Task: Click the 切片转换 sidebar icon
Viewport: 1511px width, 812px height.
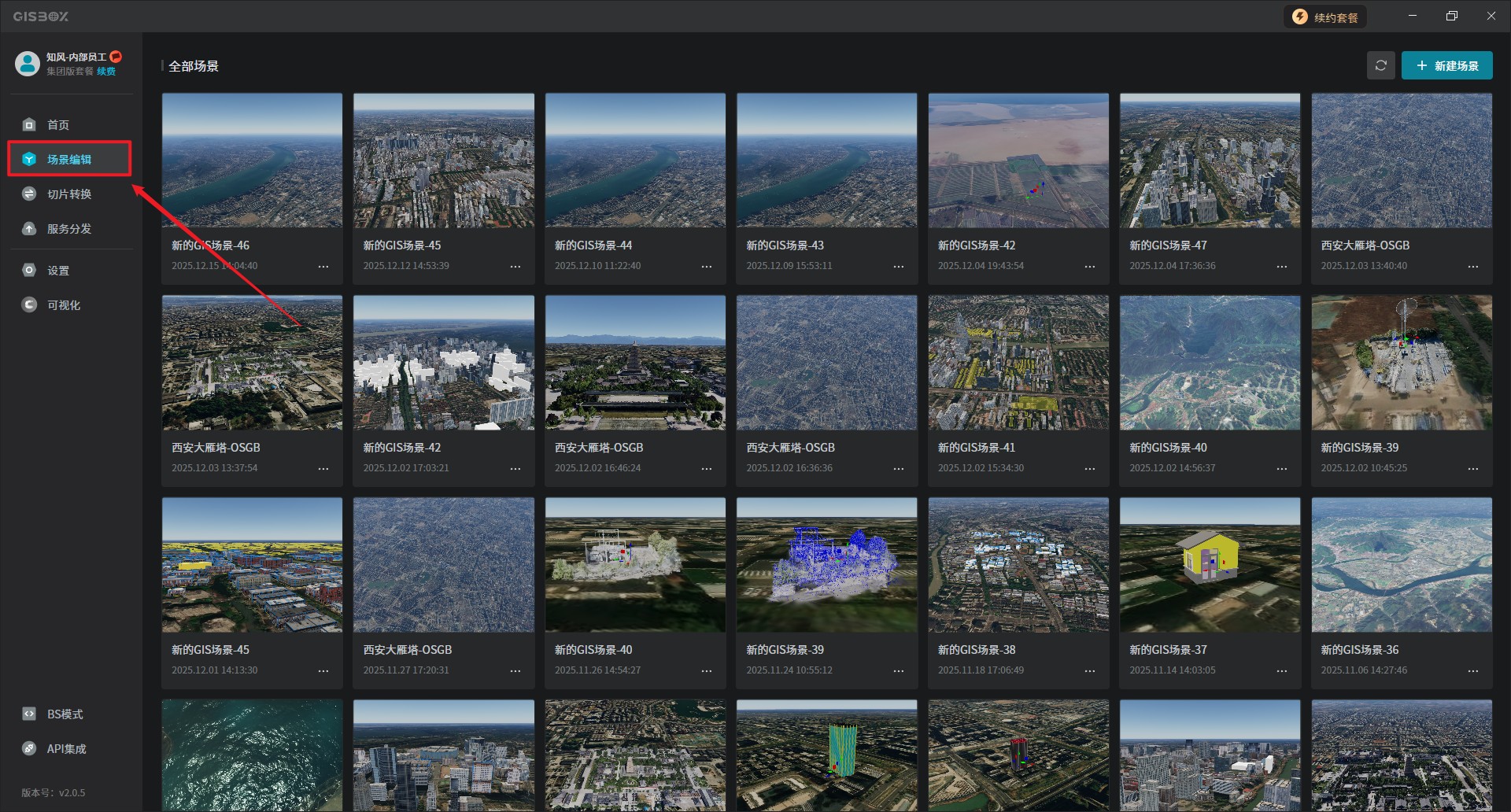Action: pos(29,194)
